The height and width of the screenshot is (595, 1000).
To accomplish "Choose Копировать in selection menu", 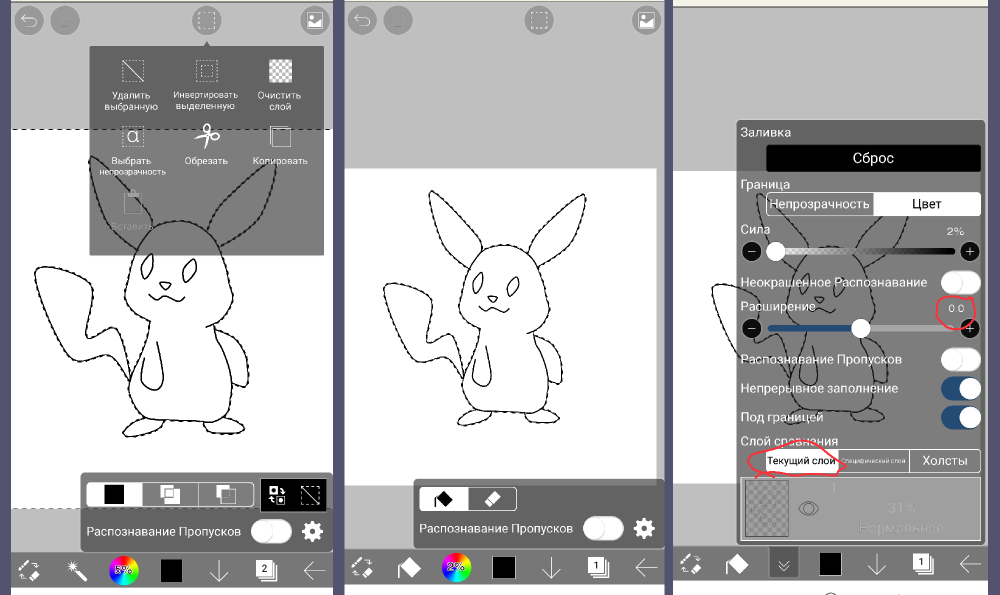I will pyautogui.click(x=280, y=145).
